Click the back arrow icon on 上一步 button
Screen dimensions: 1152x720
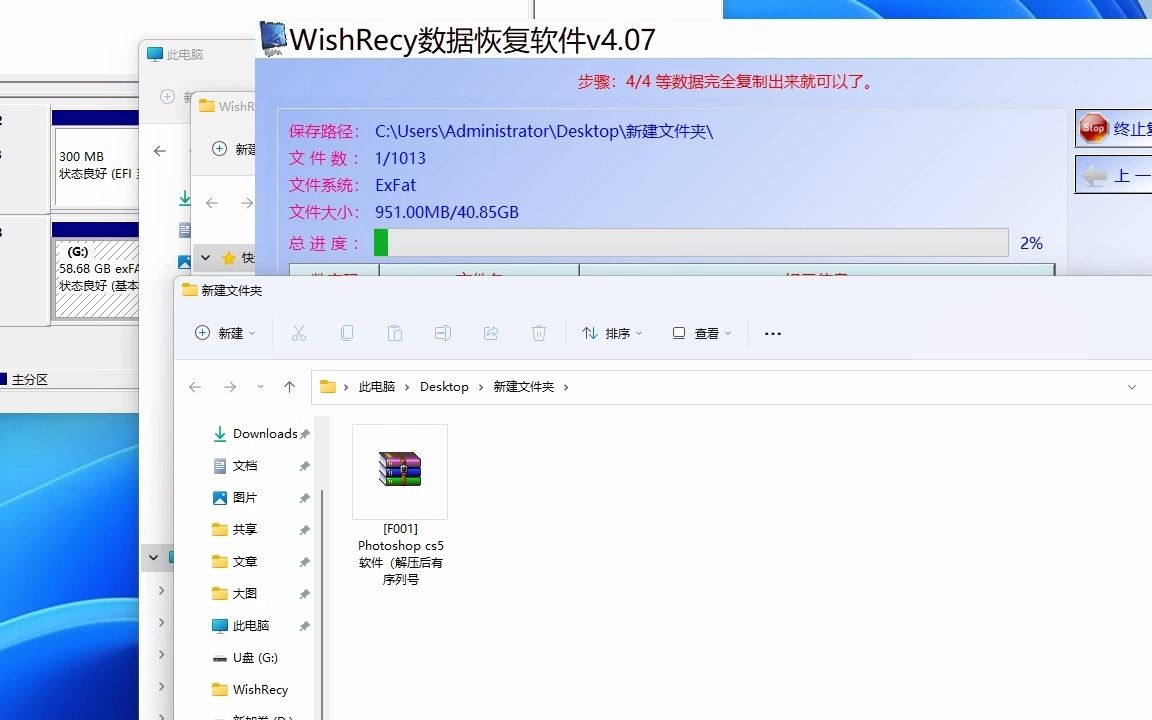coord(1093,175)
